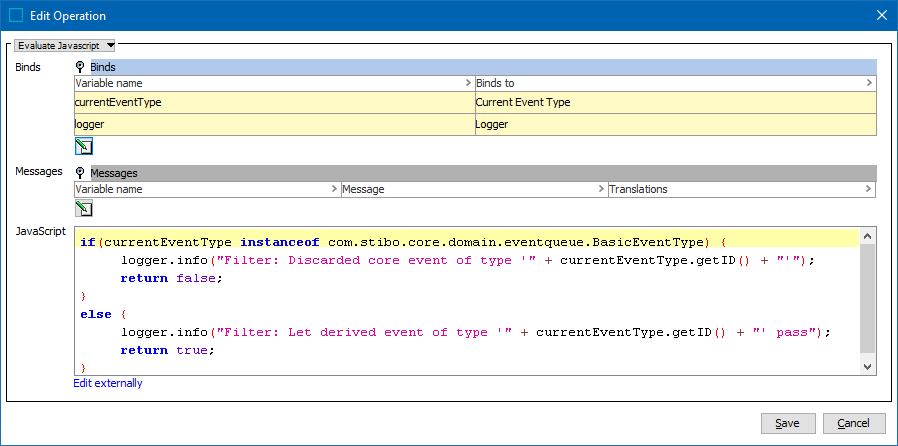Click the pin icon beside the Binds header
The image size is (898, 446).
(81, 67)
